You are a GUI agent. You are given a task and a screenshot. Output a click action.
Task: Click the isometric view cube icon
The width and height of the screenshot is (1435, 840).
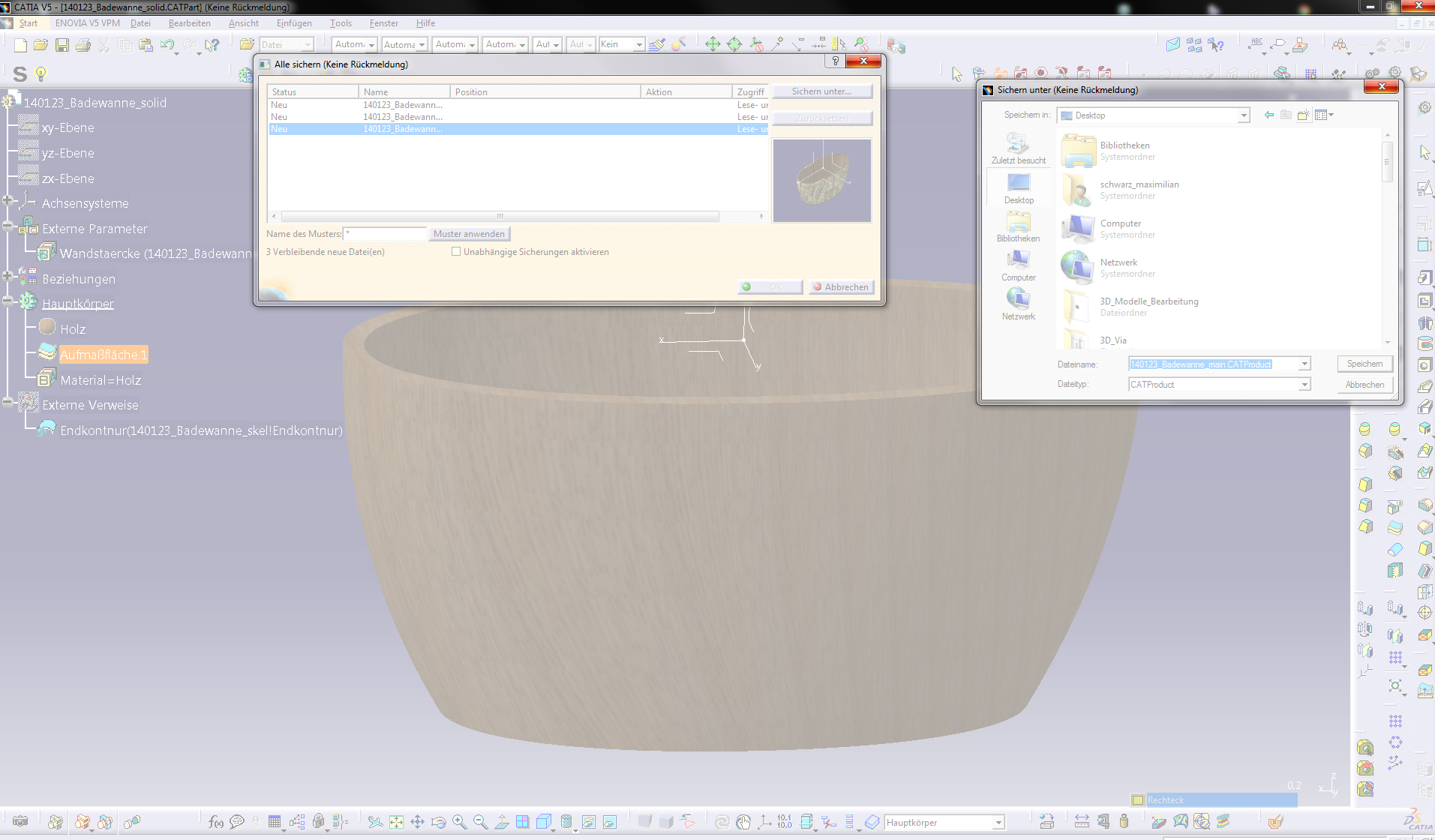pyautogui.click(x=544, y=822)
